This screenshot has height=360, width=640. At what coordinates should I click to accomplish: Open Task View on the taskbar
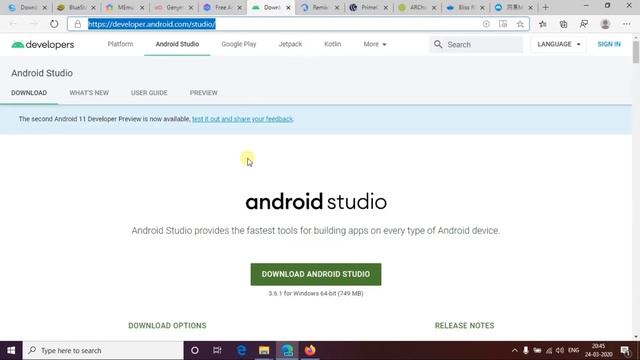pos(217,350)
